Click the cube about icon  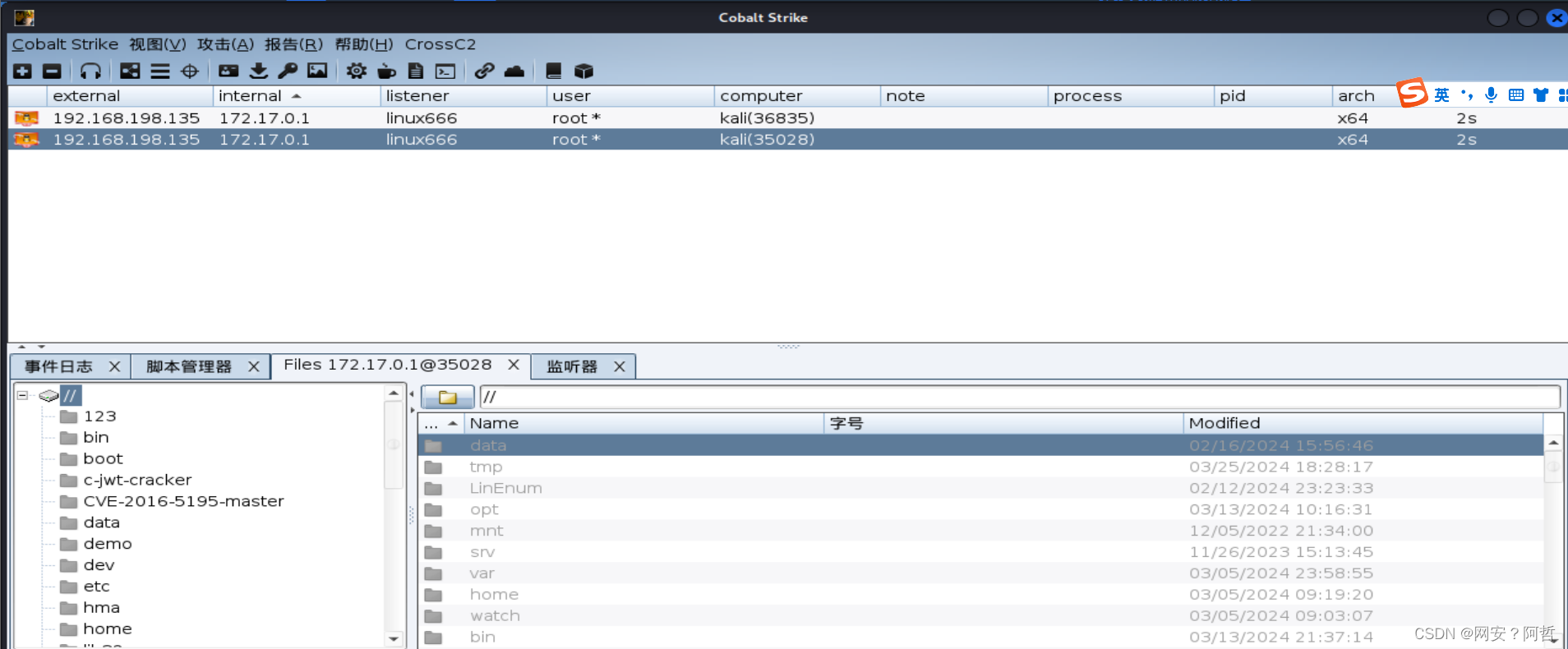pos(583,71)
